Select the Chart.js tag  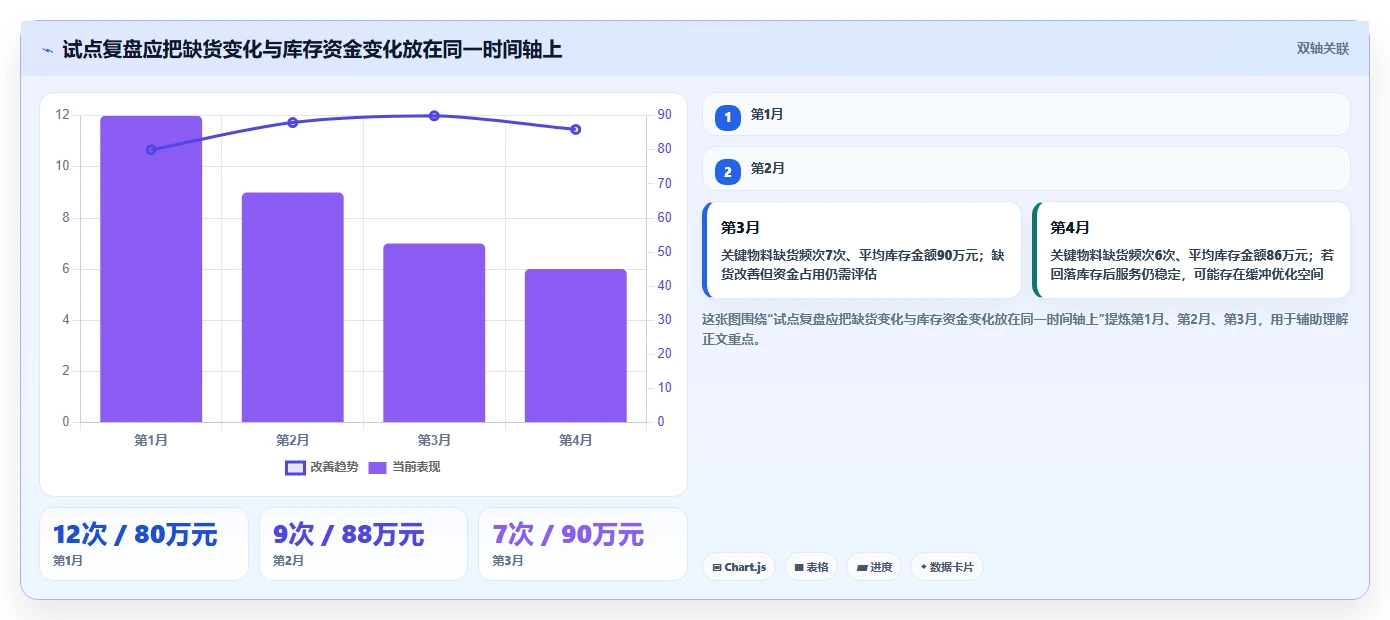[x=739, y=567]
